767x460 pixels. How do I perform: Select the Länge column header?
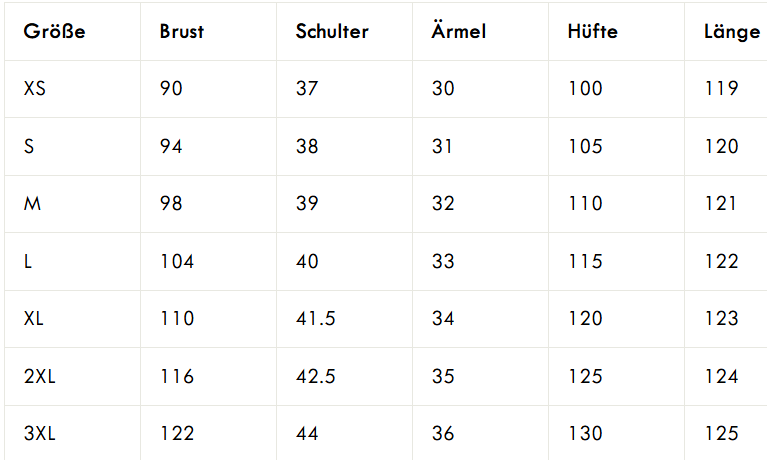tap(732, 32)
